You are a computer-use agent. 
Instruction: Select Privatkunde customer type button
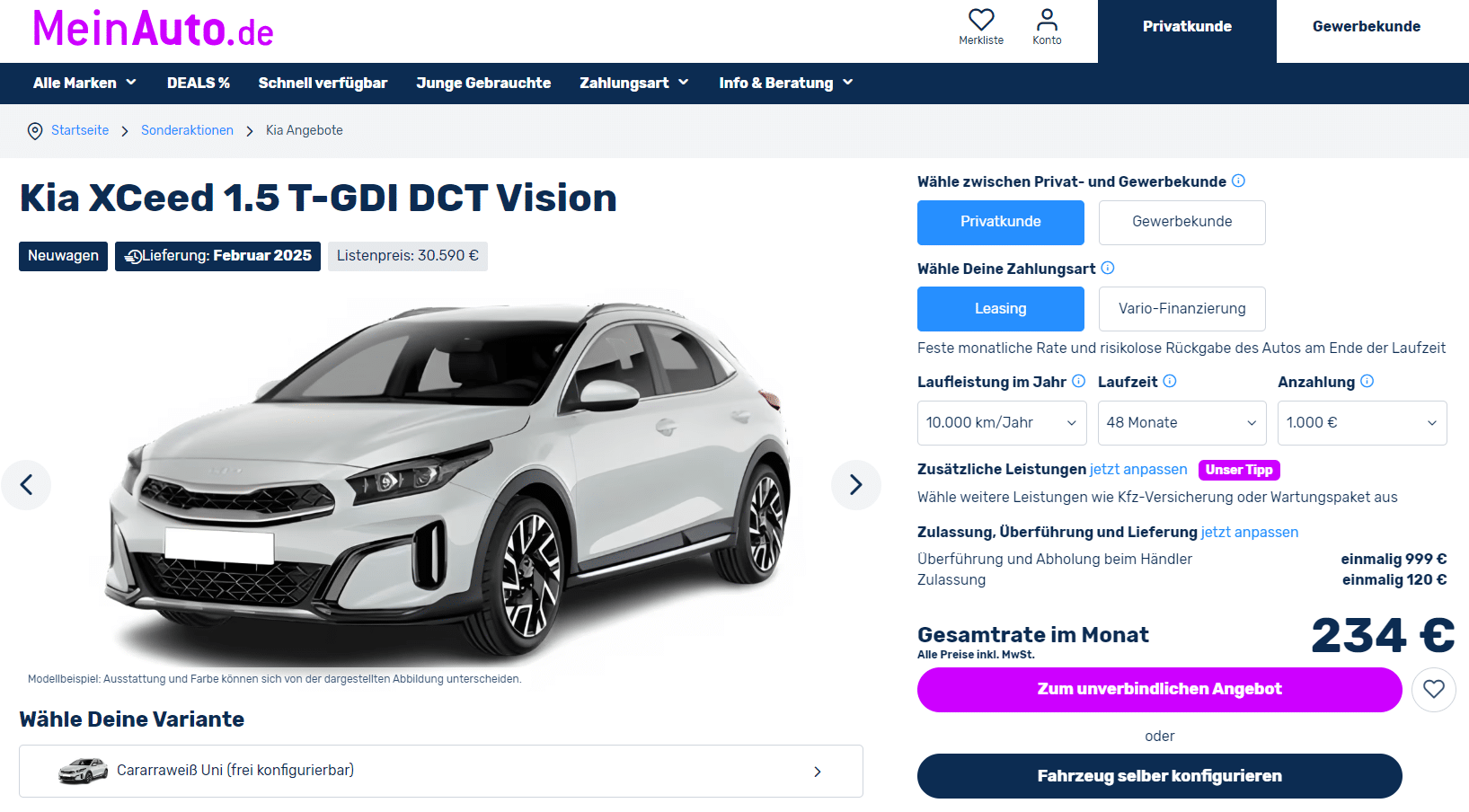click(x=1001, y=222)
